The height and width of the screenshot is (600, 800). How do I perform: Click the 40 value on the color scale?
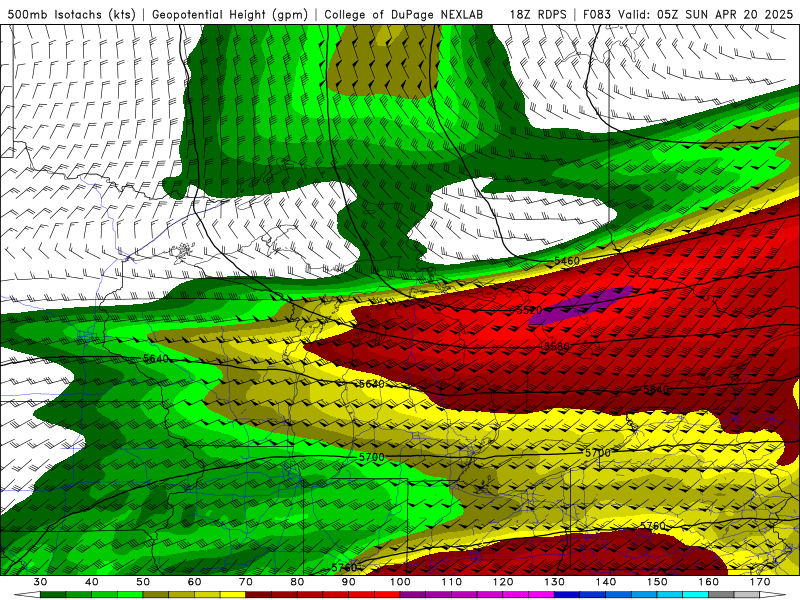[x=92, y=582]
